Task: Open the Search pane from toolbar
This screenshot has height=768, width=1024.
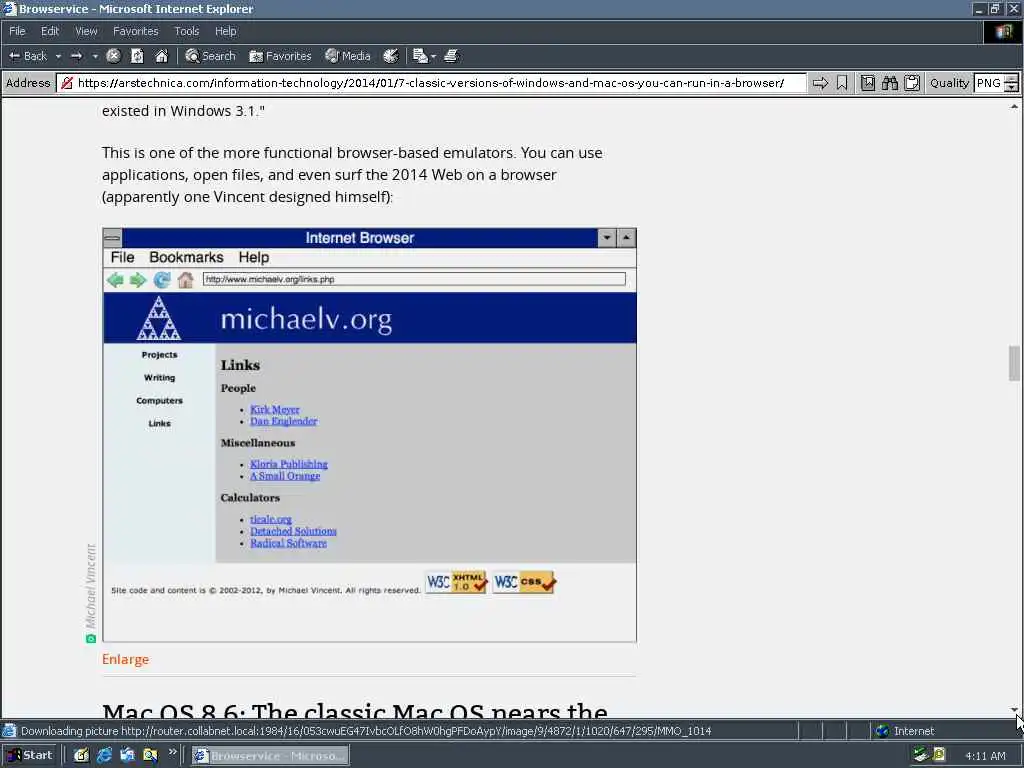Action: click(x=210, y=56)
